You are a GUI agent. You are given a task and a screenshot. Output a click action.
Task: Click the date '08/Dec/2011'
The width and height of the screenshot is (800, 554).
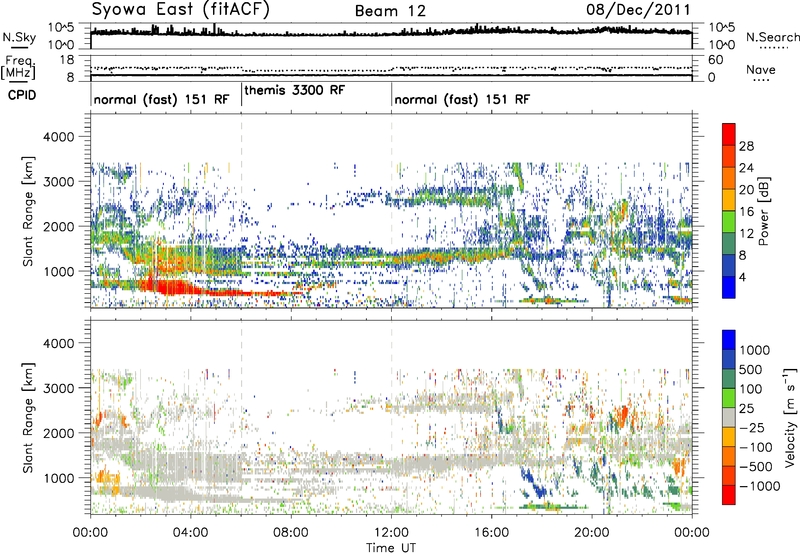[638, 10]
